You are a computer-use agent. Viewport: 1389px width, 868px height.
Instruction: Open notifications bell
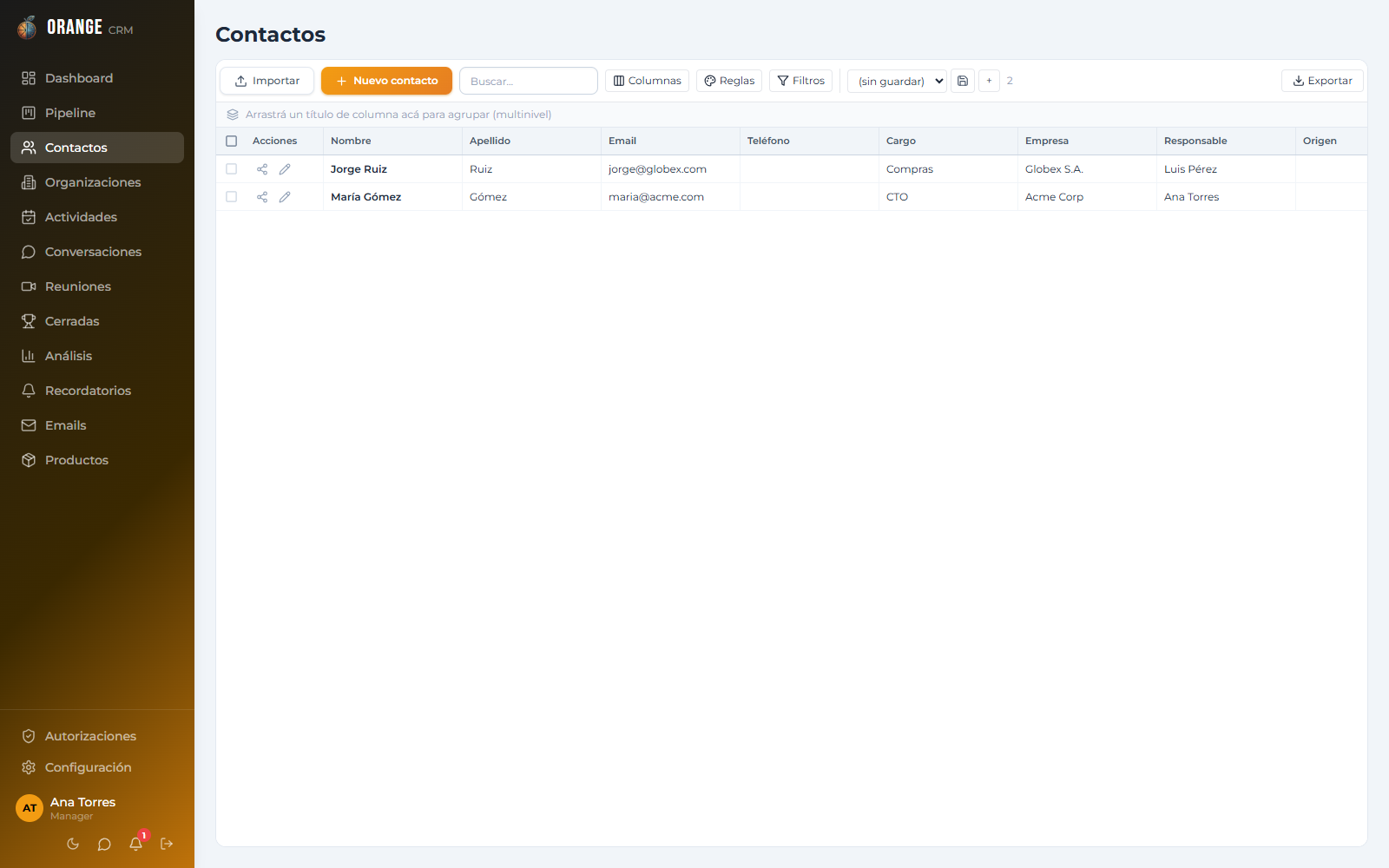point(136,844)
